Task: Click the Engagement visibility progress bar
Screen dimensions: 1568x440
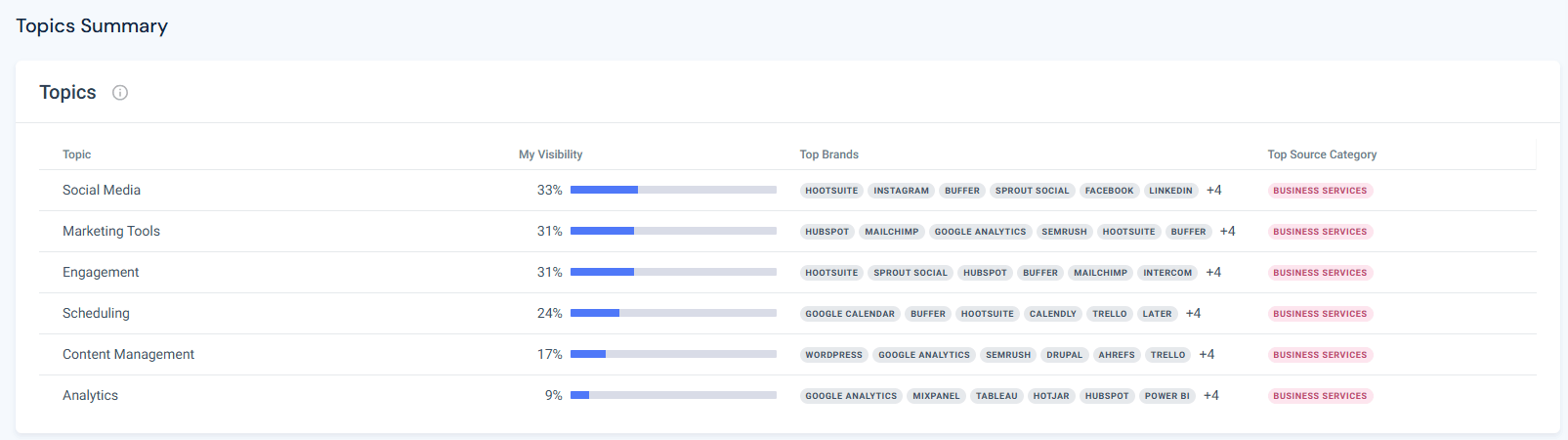Action: (x=673, y=272)
